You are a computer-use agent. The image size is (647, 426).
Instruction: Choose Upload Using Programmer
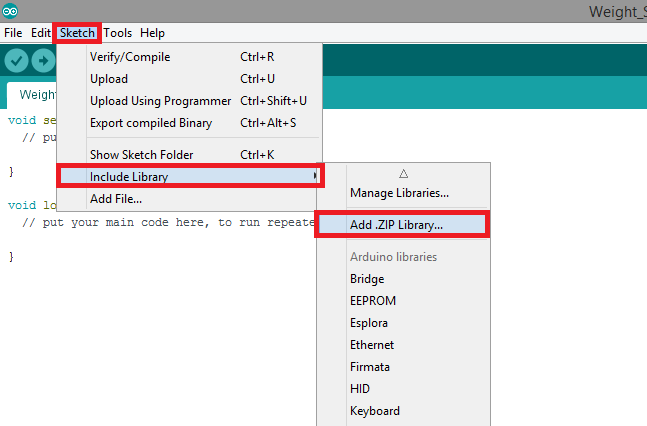[160, 101]
